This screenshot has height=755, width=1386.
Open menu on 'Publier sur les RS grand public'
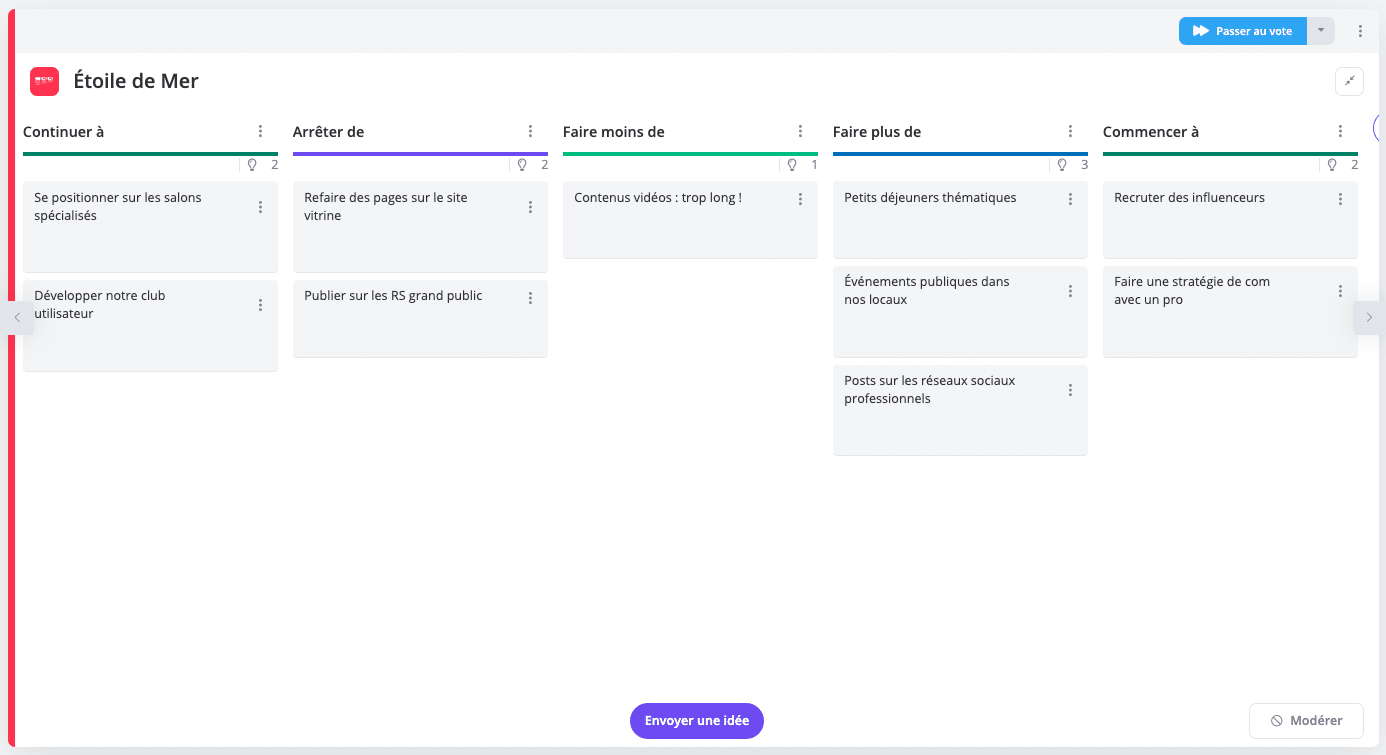tap(530, 297)
